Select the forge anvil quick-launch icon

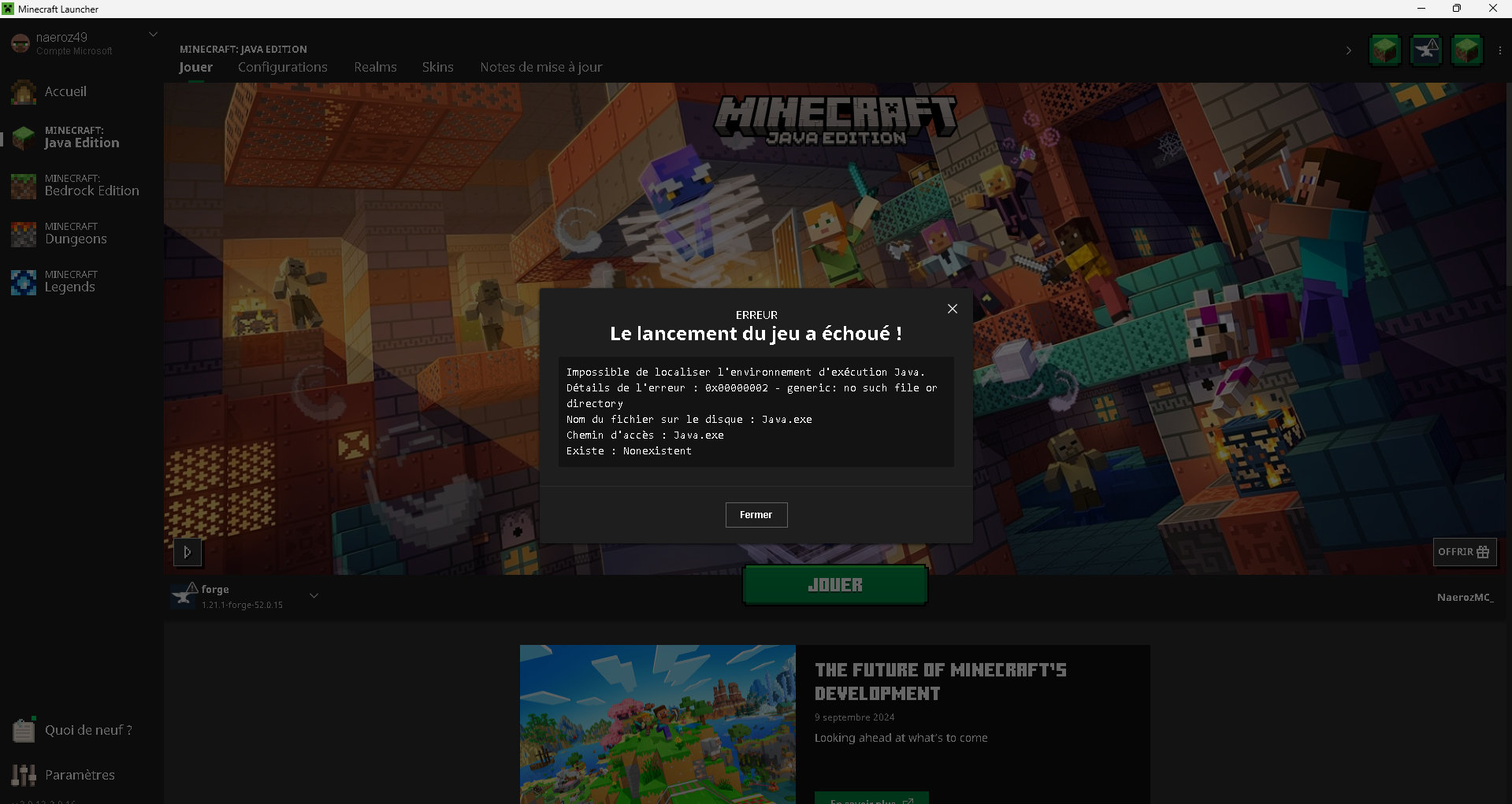[x=1425, y=50]
